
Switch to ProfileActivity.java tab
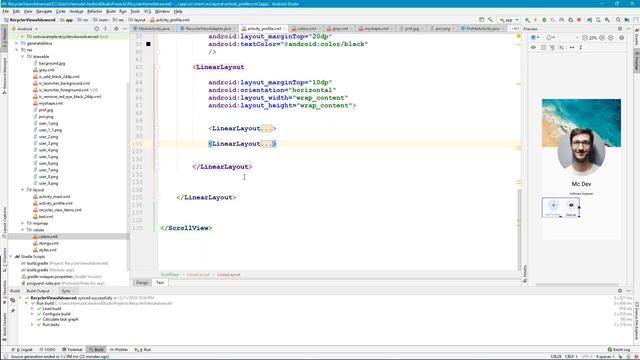[482, 29]
